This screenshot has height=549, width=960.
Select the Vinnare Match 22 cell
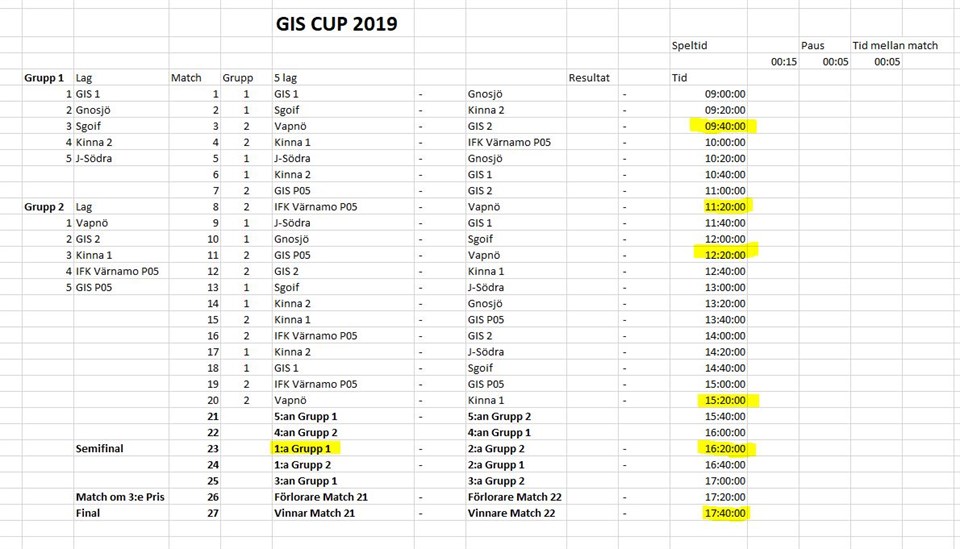click(x=511, y=513)
